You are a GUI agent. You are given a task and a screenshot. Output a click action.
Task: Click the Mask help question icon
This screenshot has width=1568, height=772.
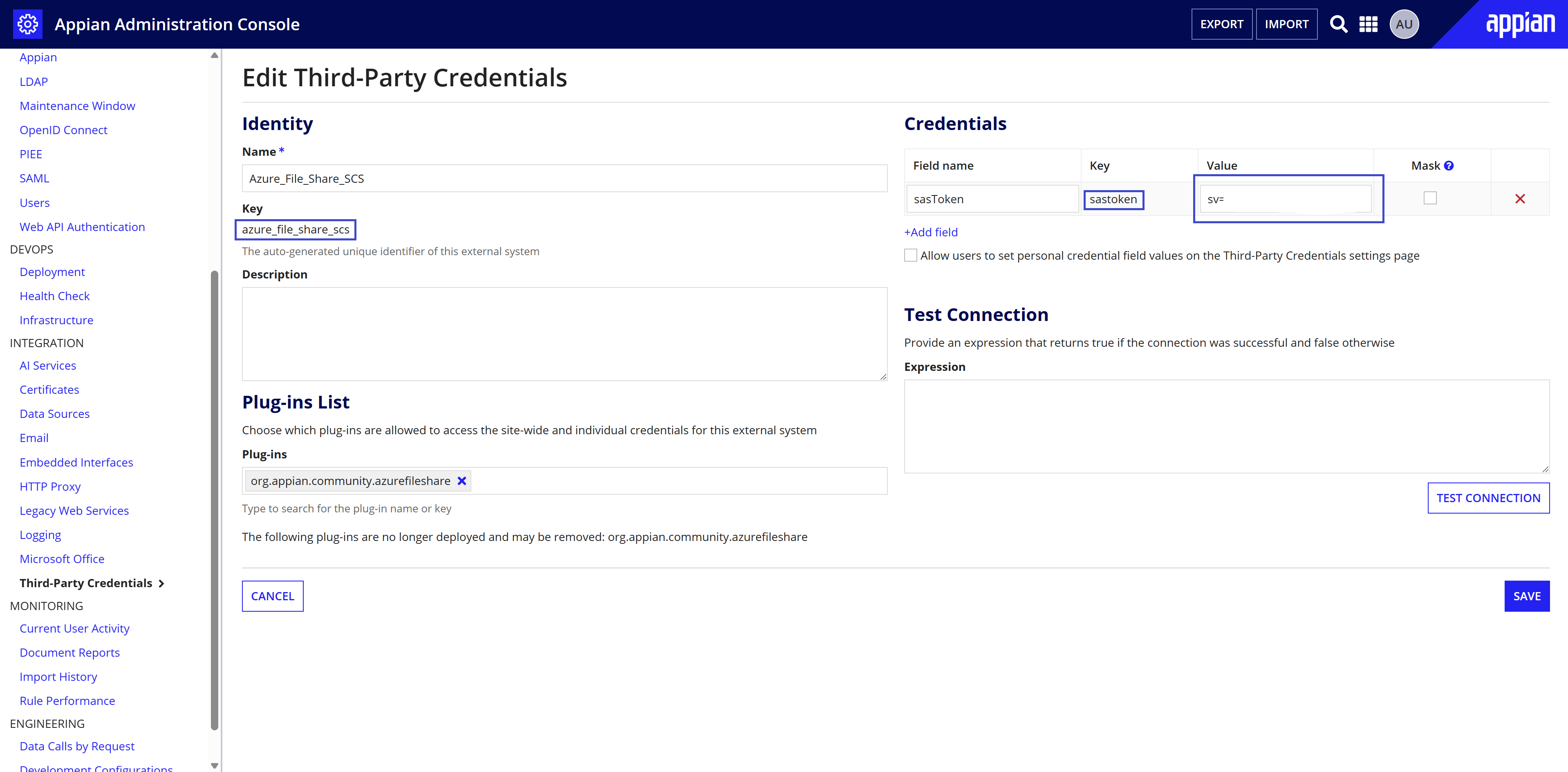pyautogui.click(x=1449, y=166)
